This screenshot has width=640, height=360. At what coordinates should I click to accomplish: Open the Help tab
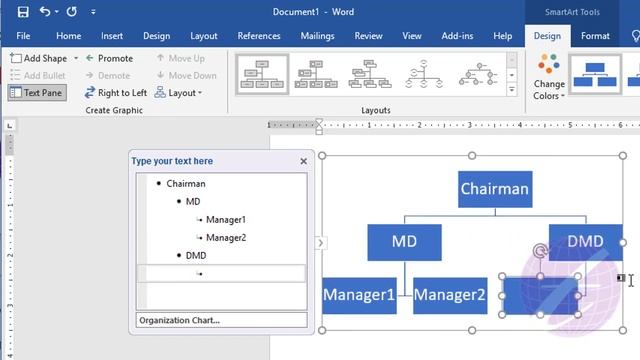pos(502,36)
